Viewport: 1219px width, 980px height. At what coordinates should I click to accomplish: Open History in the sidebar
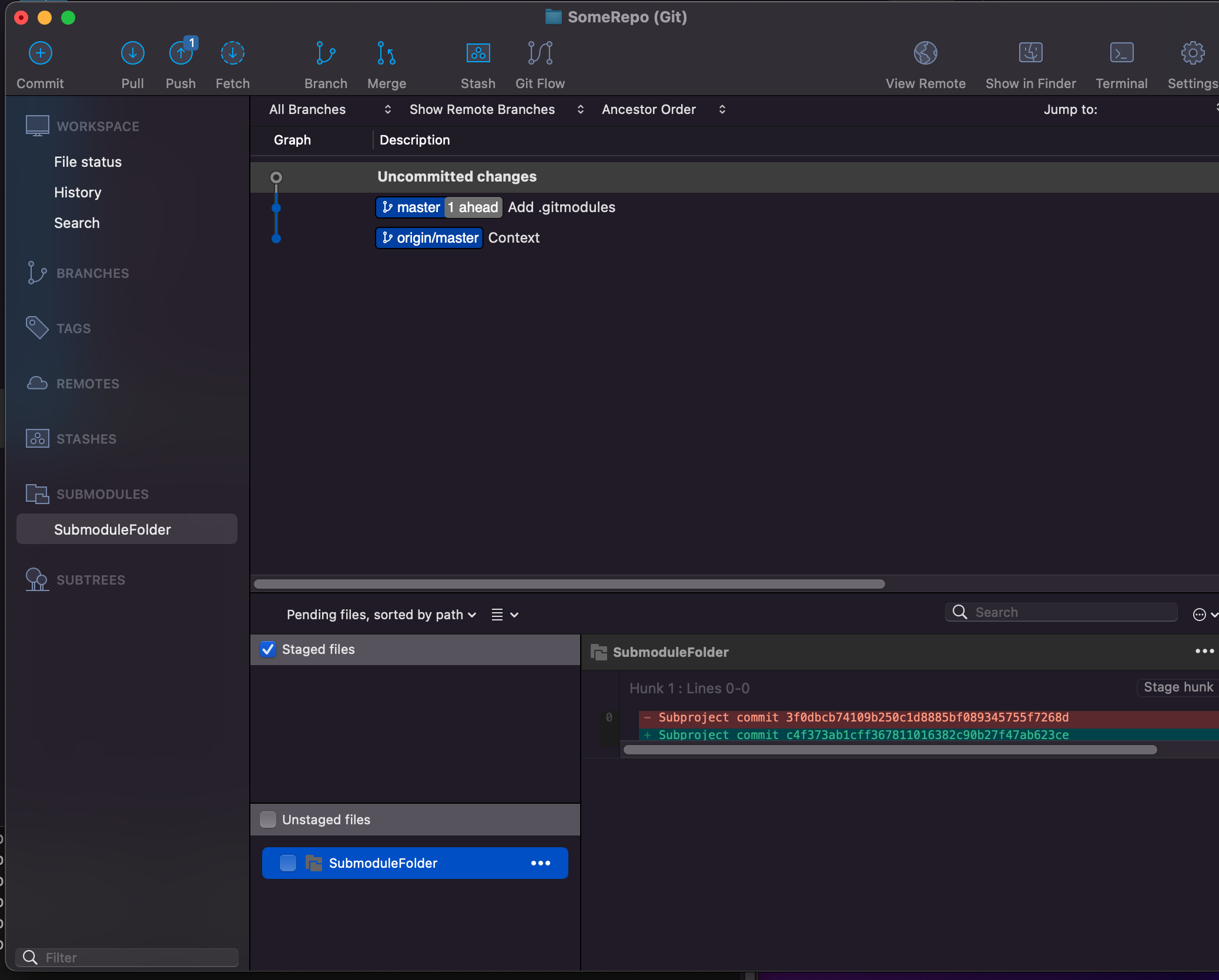click(x=78, y=193)
